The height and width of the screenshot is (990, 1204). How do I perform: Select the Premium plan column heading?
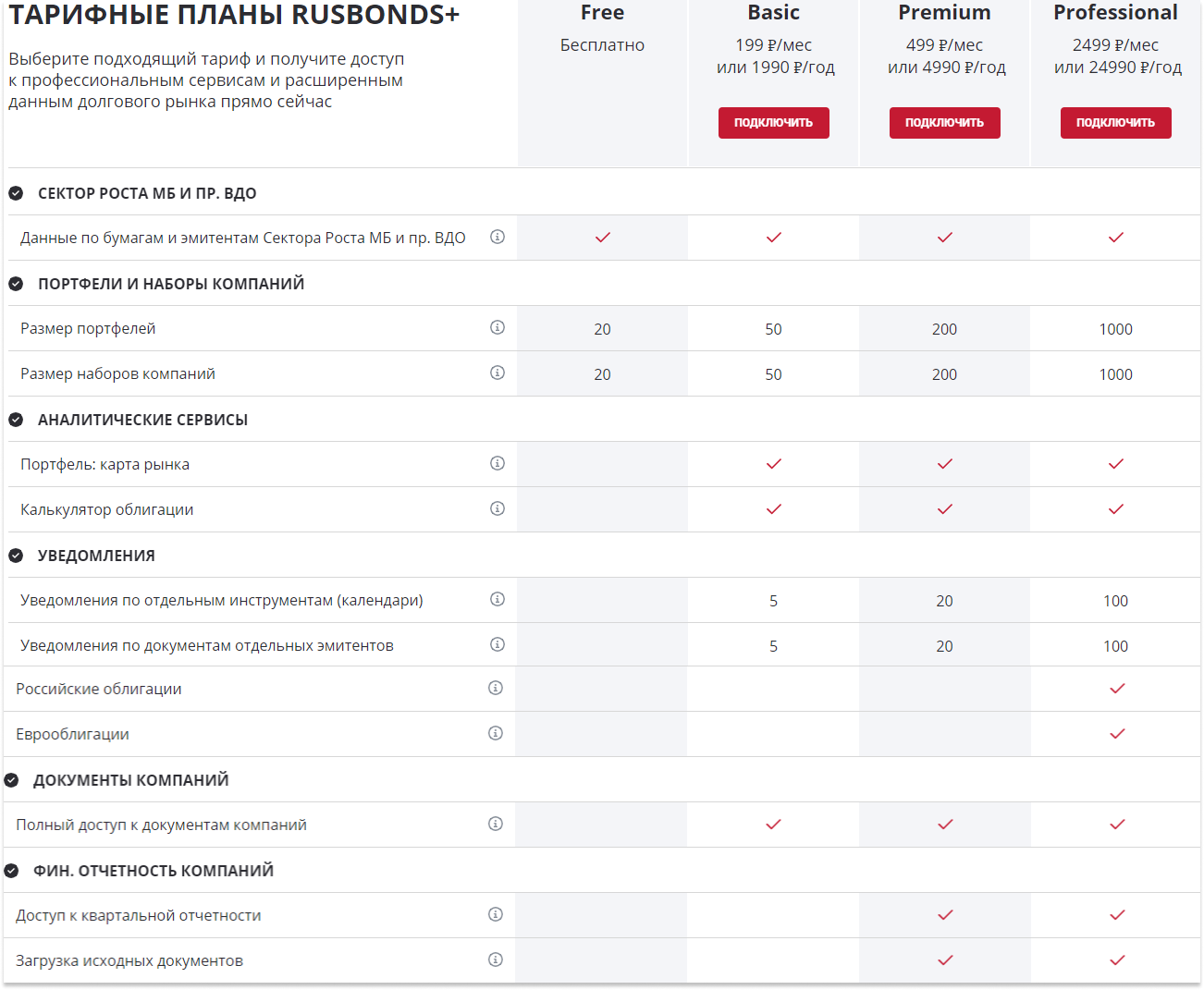(x=945, y=13)
